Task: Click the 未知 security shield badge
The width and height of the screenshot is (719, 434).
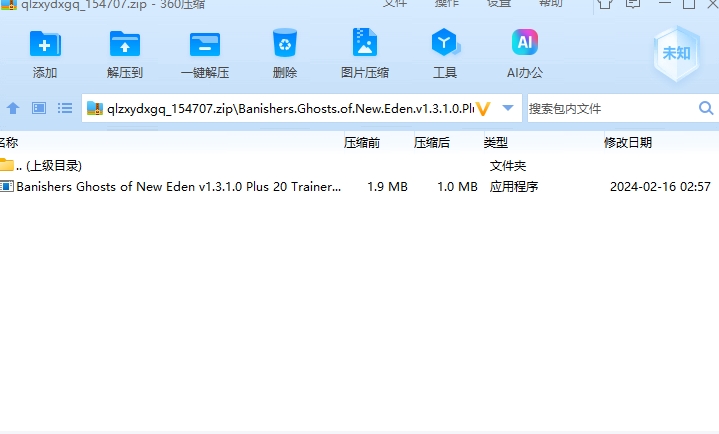Action: 676,54
